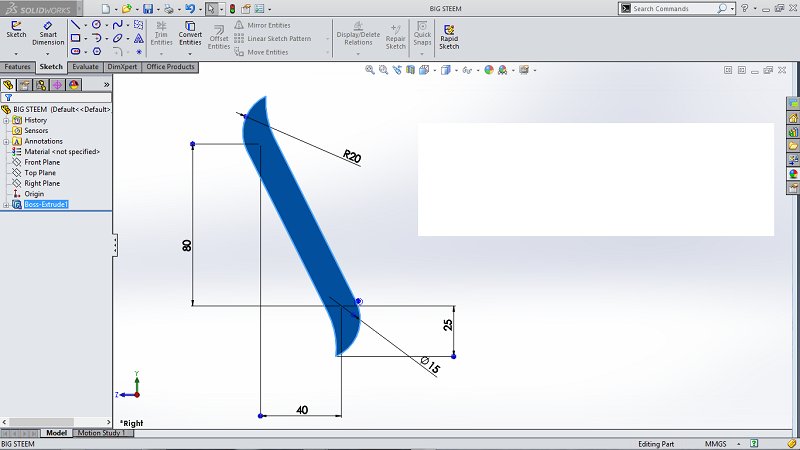Click the Save icon
800x450 pixels.
pos(147,9)
